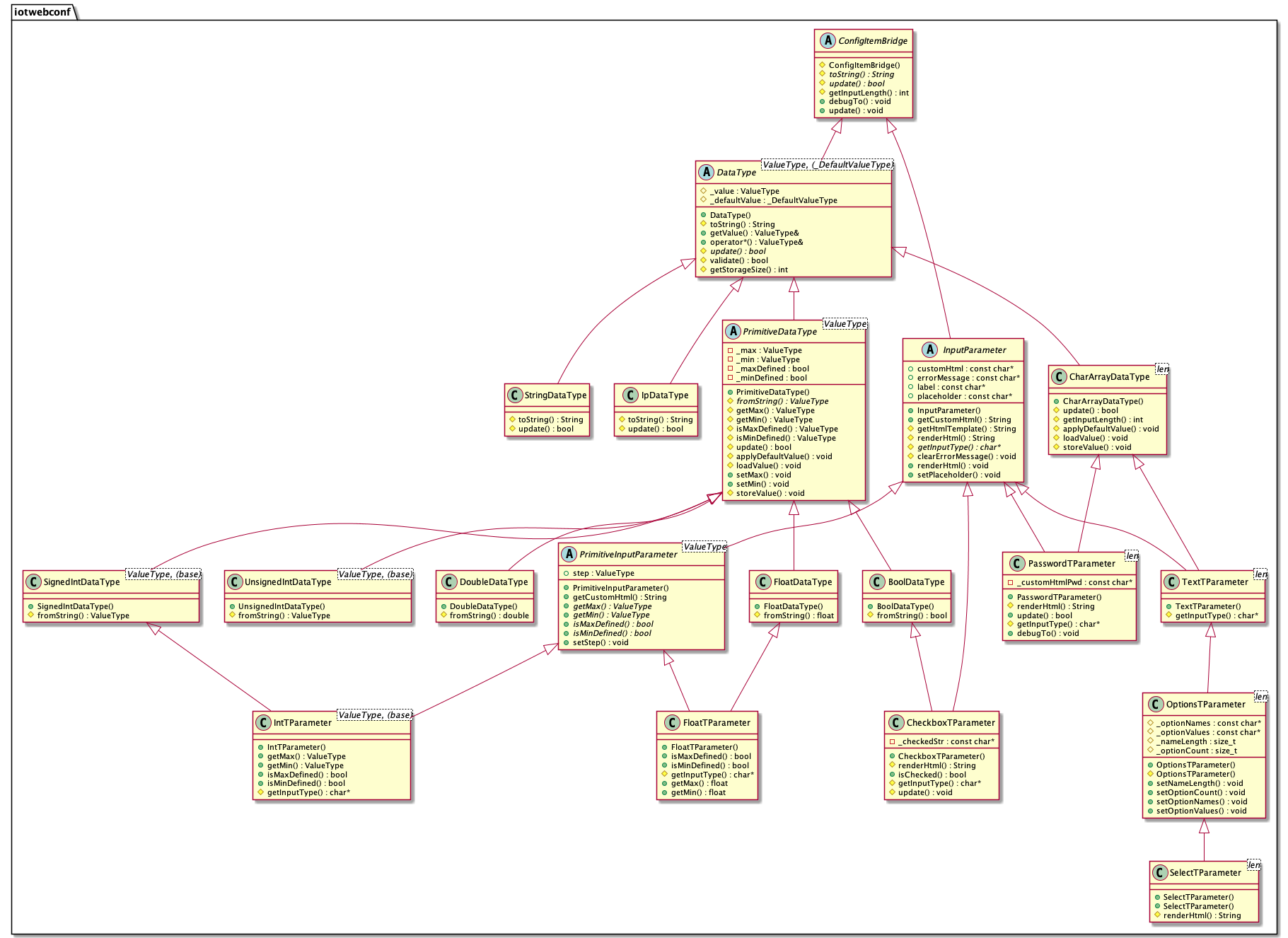Select 'isChecked() : bool' method

(932, 775)
